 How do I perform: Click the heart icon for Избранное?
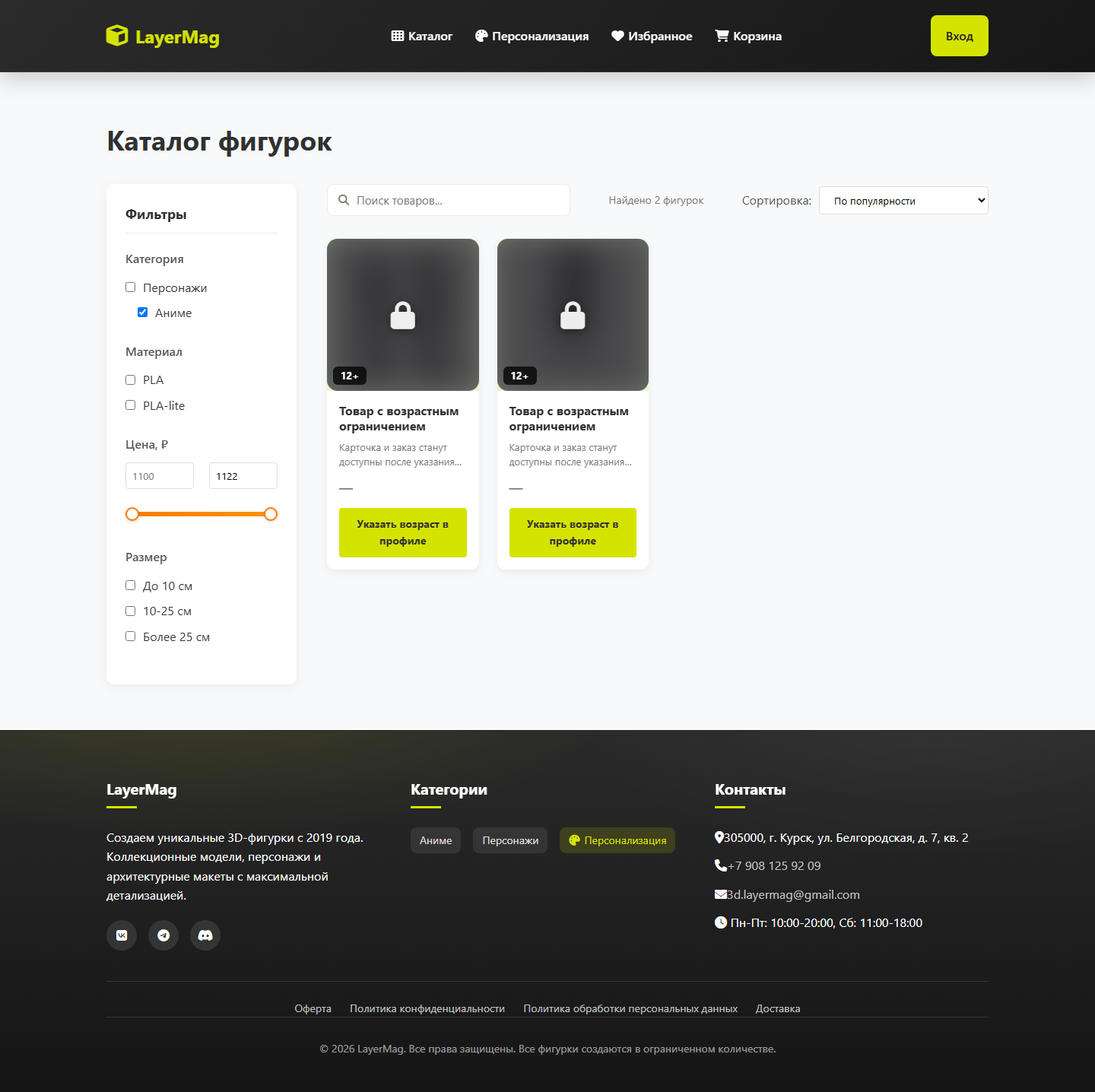point(617,36)
